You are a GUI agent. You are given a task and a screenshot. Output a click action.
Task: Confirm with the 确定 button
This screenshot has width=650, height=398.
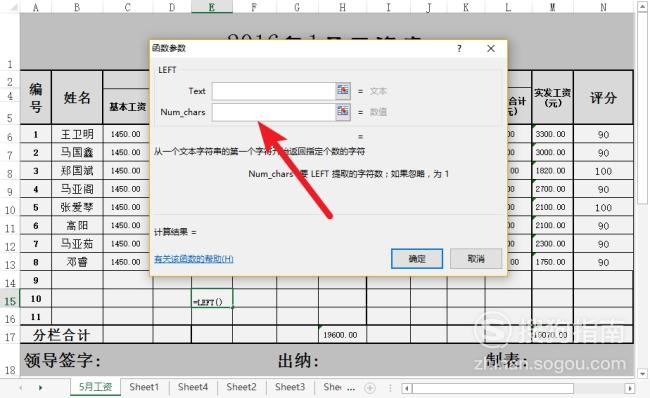(417, 259)
